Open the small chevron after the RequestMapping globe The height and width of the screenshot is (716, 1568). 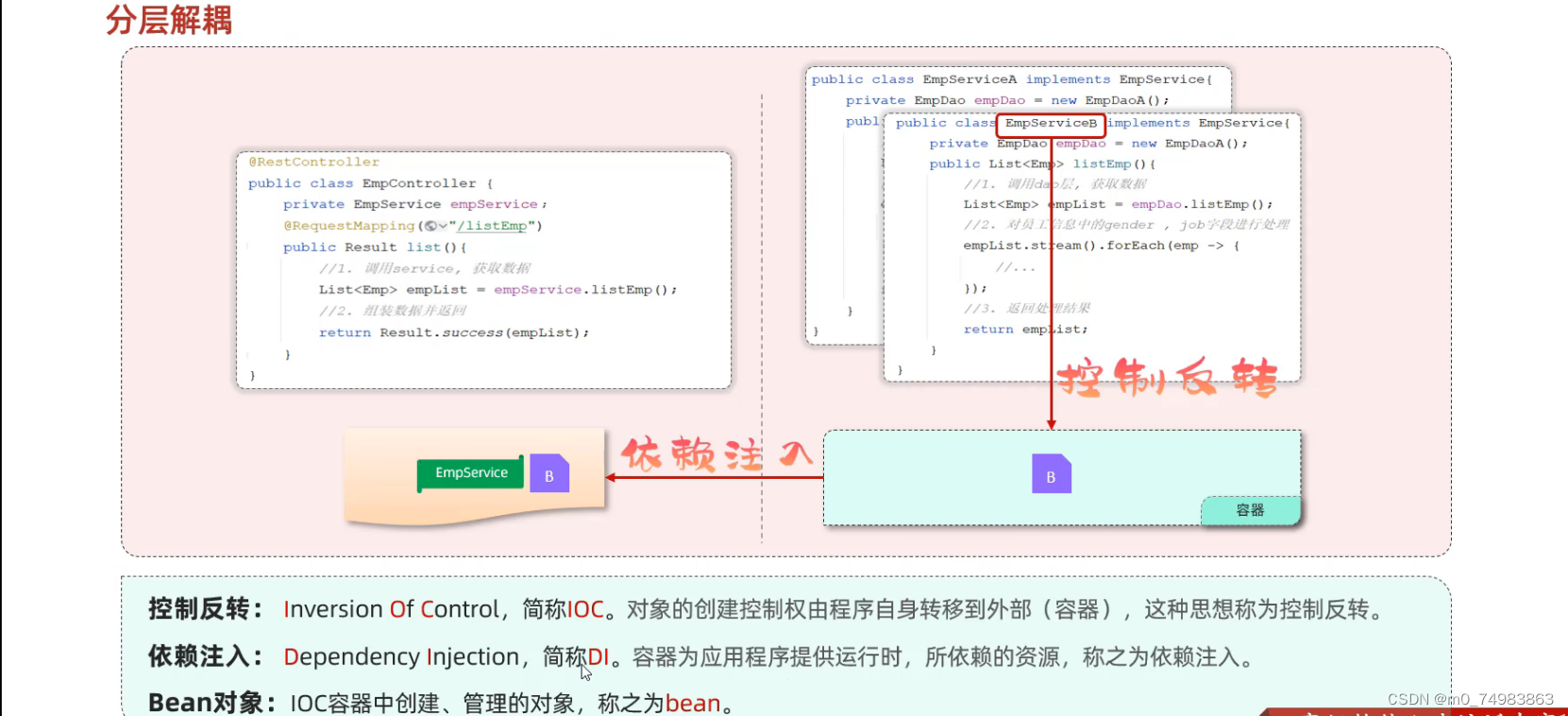(443, 226)
